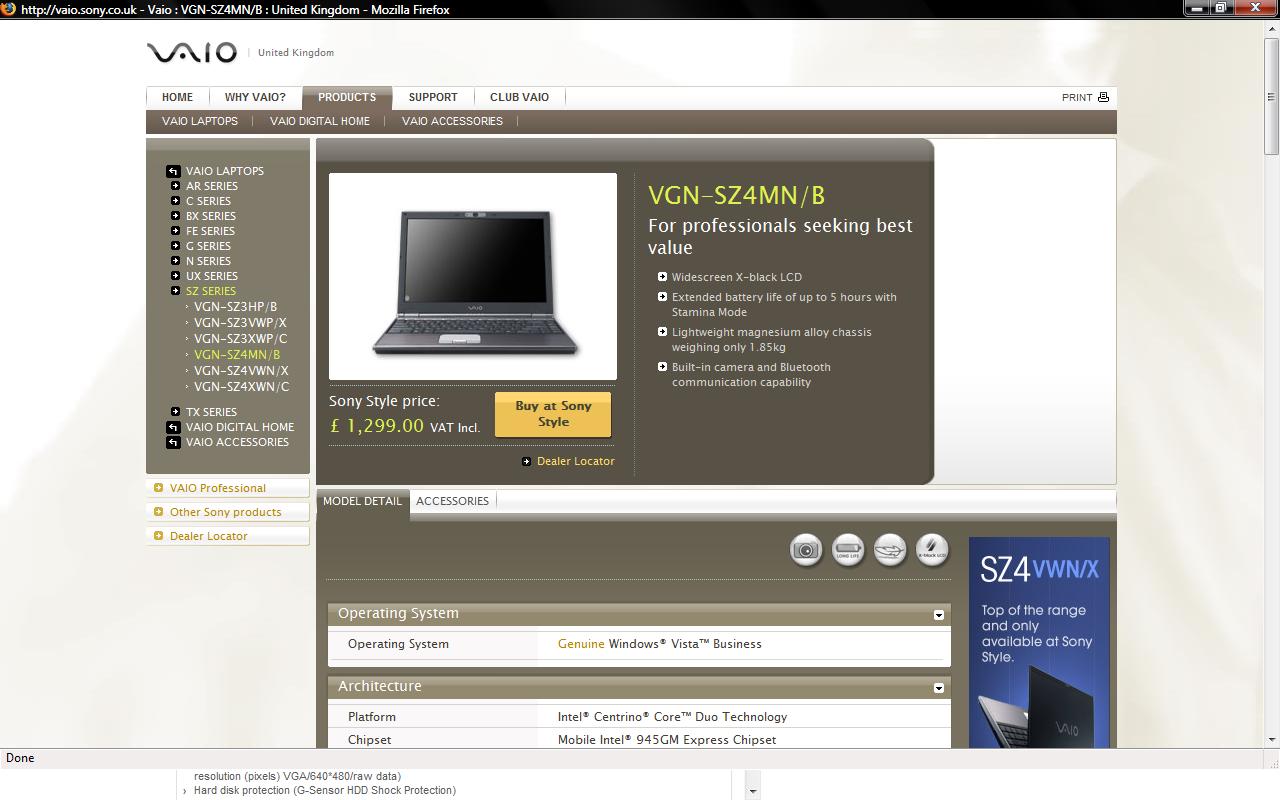Expand the BX SERIES tree item
The width and height of the screenshot is (1280, 800).
(x=176, y=216)
